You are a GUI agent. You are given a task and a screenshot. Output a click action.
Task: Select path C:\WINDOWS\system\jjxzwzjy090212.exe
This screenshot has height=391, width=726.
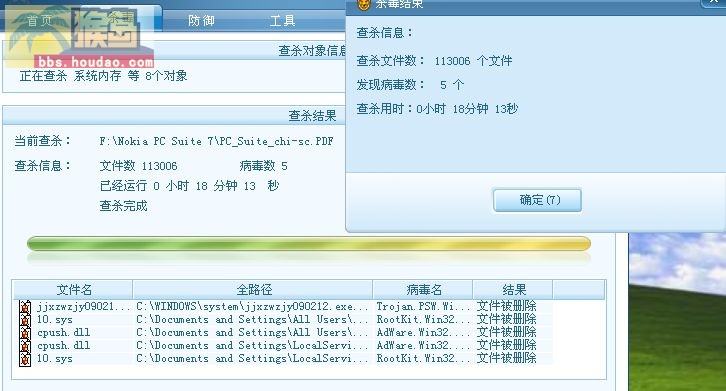coord(252,307)
